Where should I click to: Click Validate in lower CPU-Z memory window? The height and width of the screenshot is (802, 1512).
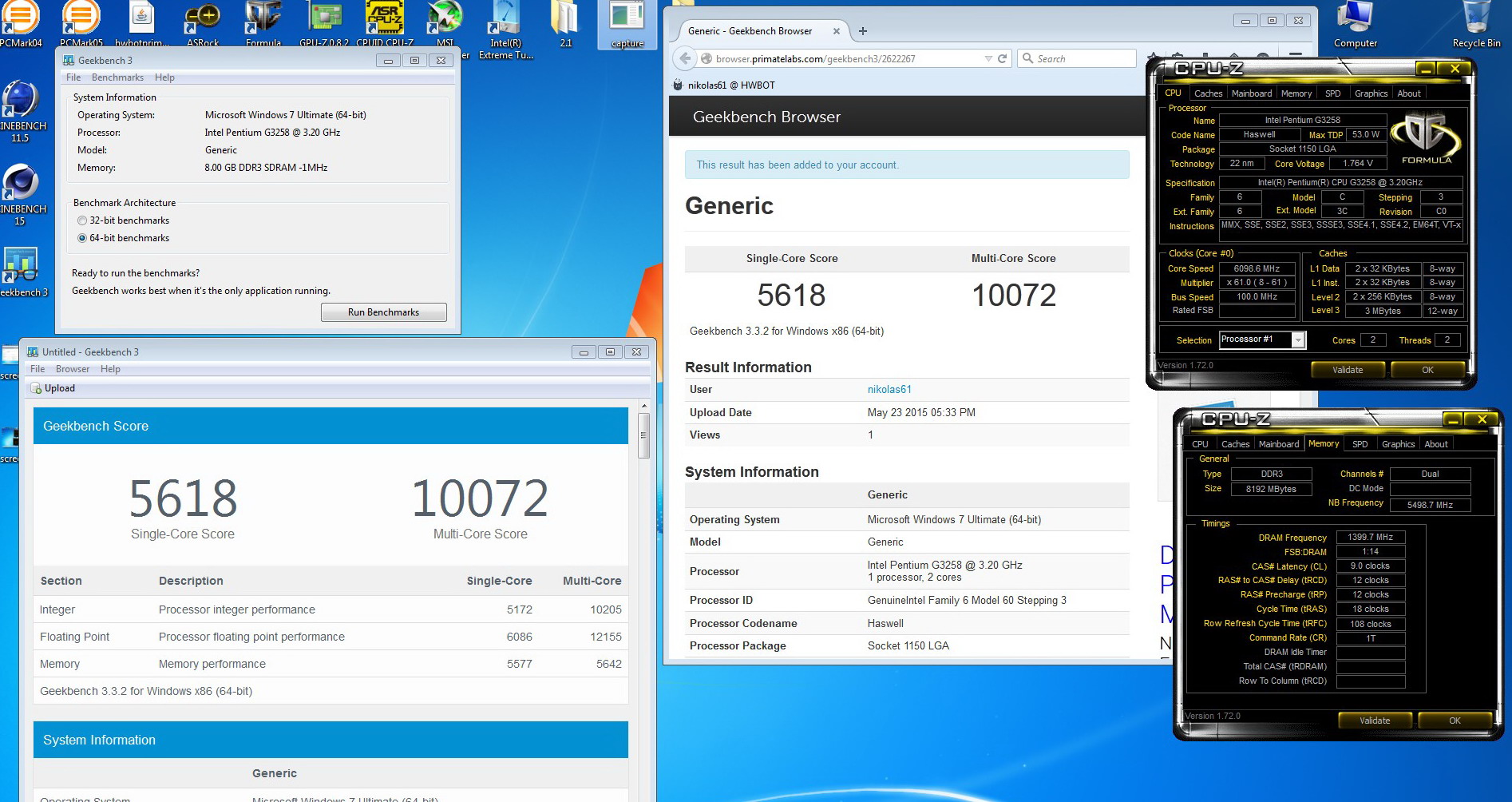click(1375, 721)
